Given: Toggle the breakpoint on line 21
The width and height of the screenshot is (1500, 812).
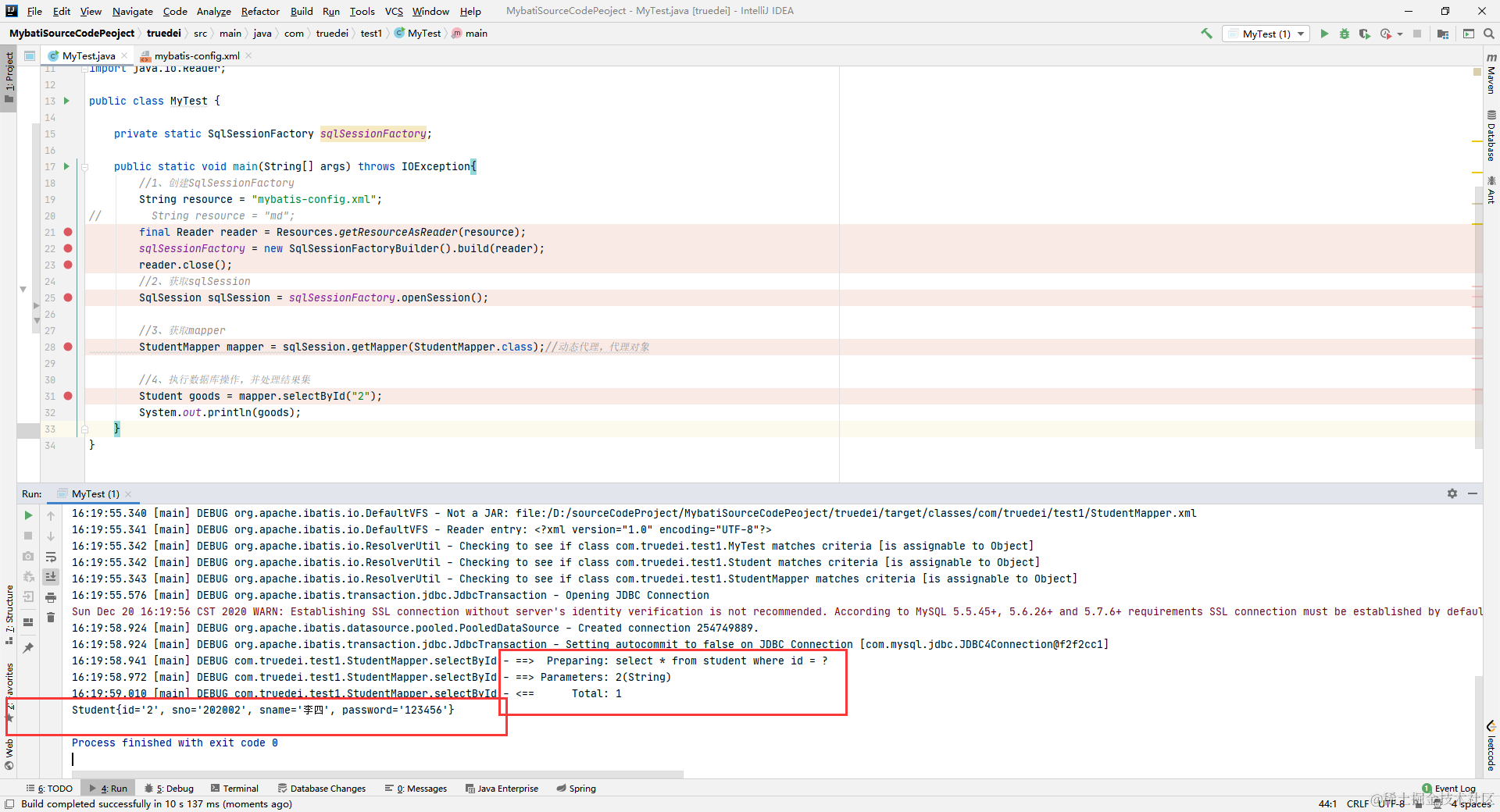Looking at the screenshot, I should 68,232.
